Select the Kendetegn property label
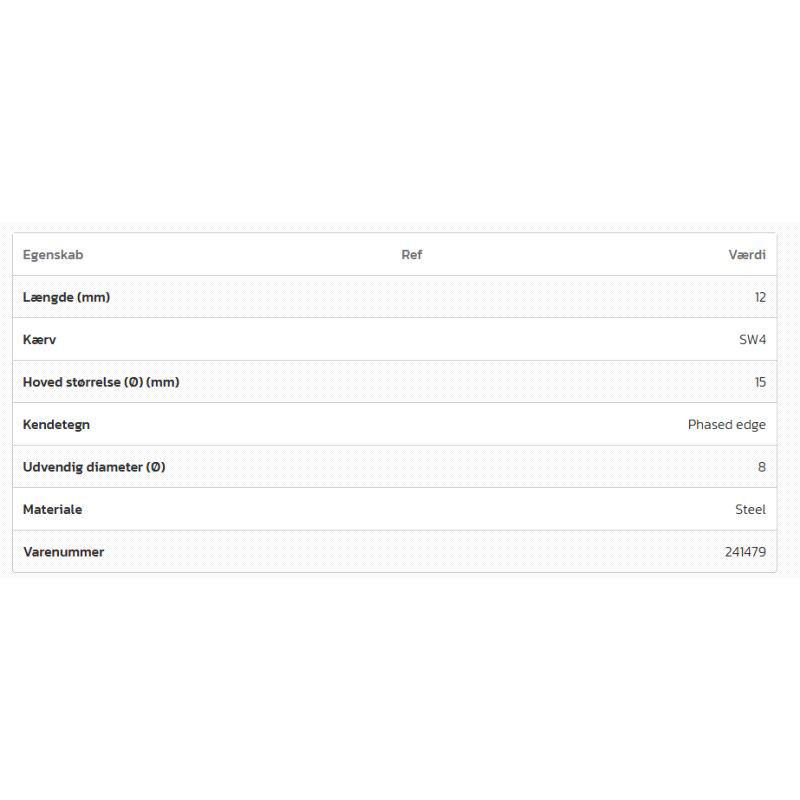Image resolution: width=800 pixels, height=800 pixels. coord(56,425)
